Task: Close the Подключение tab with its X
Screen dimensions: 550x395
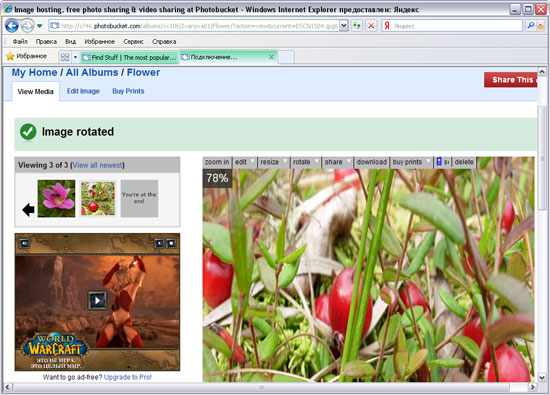Action: tap(271, 57)
